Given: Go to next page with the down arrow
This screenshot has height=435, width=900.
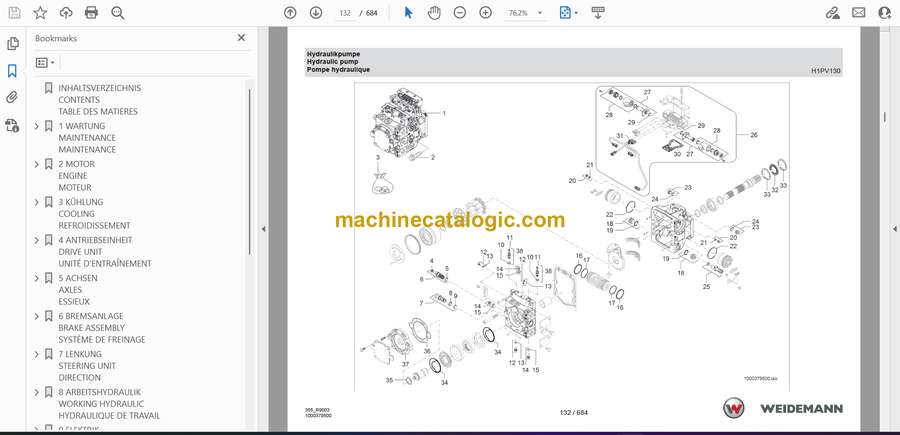Looking at the screenshot, I should tap(316, 13).
